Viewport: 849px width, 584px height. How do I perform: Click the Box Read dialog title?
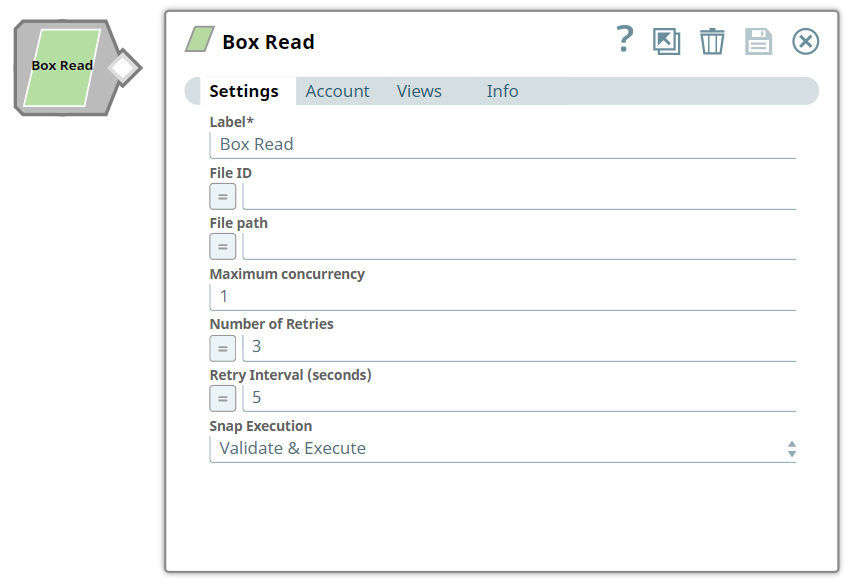click(268, 42)
